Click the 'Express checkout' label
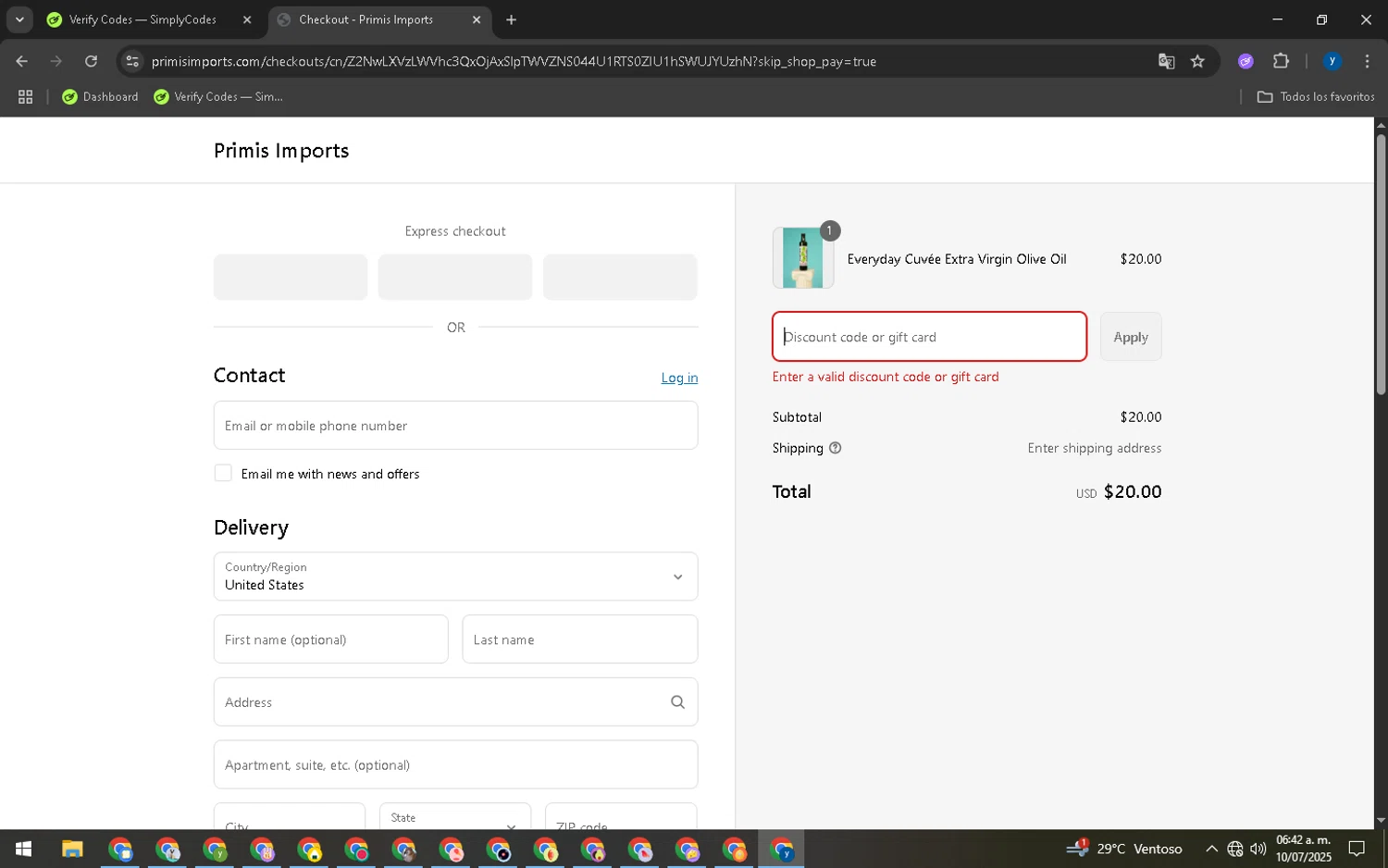Screen dimensions: 1388x868 point(455,231)
